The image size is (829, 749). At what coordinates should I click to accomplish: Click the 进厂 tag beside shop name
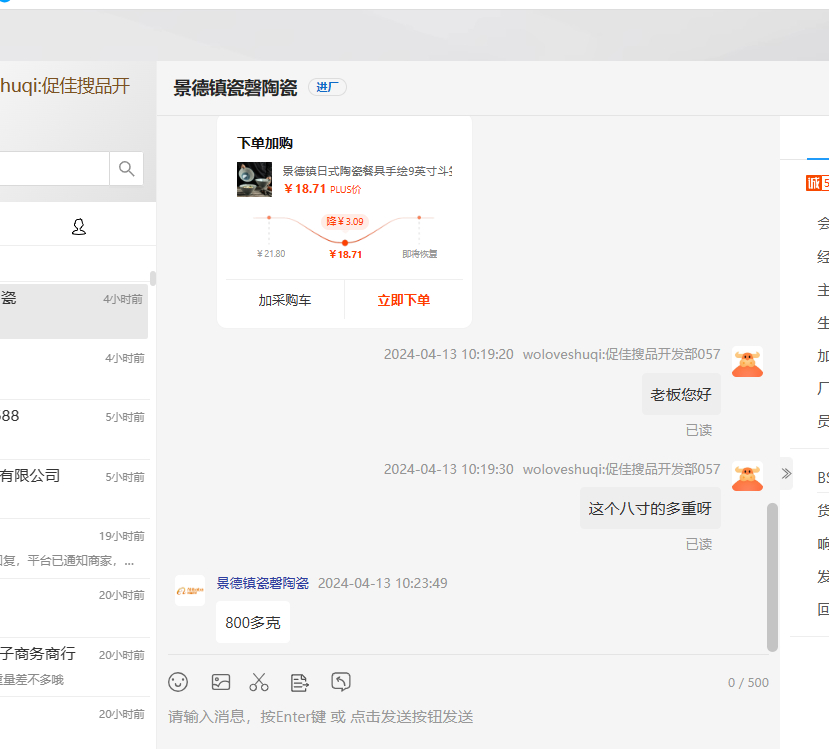pyautogui.click(x=327, y=87)
